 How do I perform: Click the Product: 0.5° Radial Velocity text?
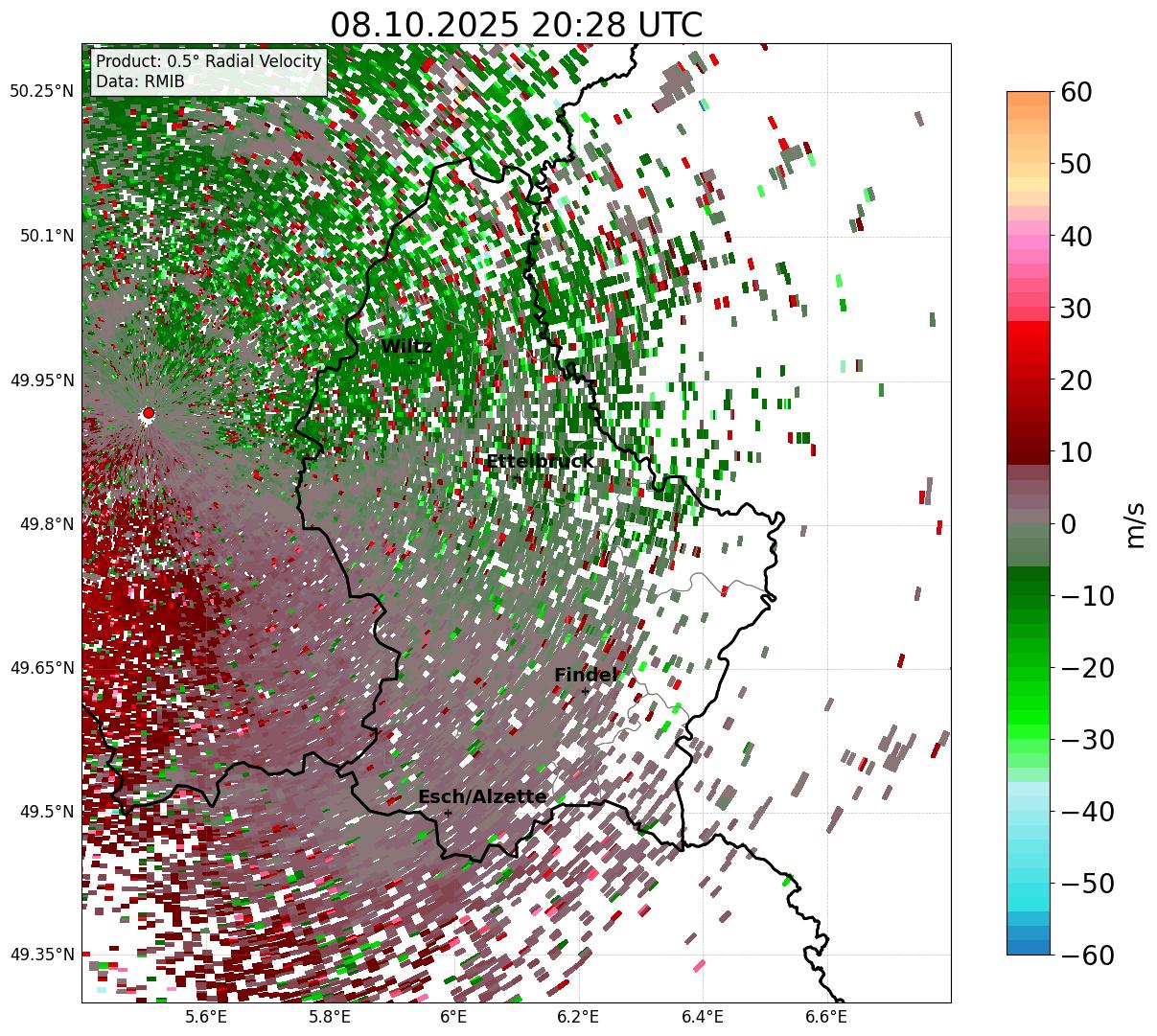pos(209,61)
